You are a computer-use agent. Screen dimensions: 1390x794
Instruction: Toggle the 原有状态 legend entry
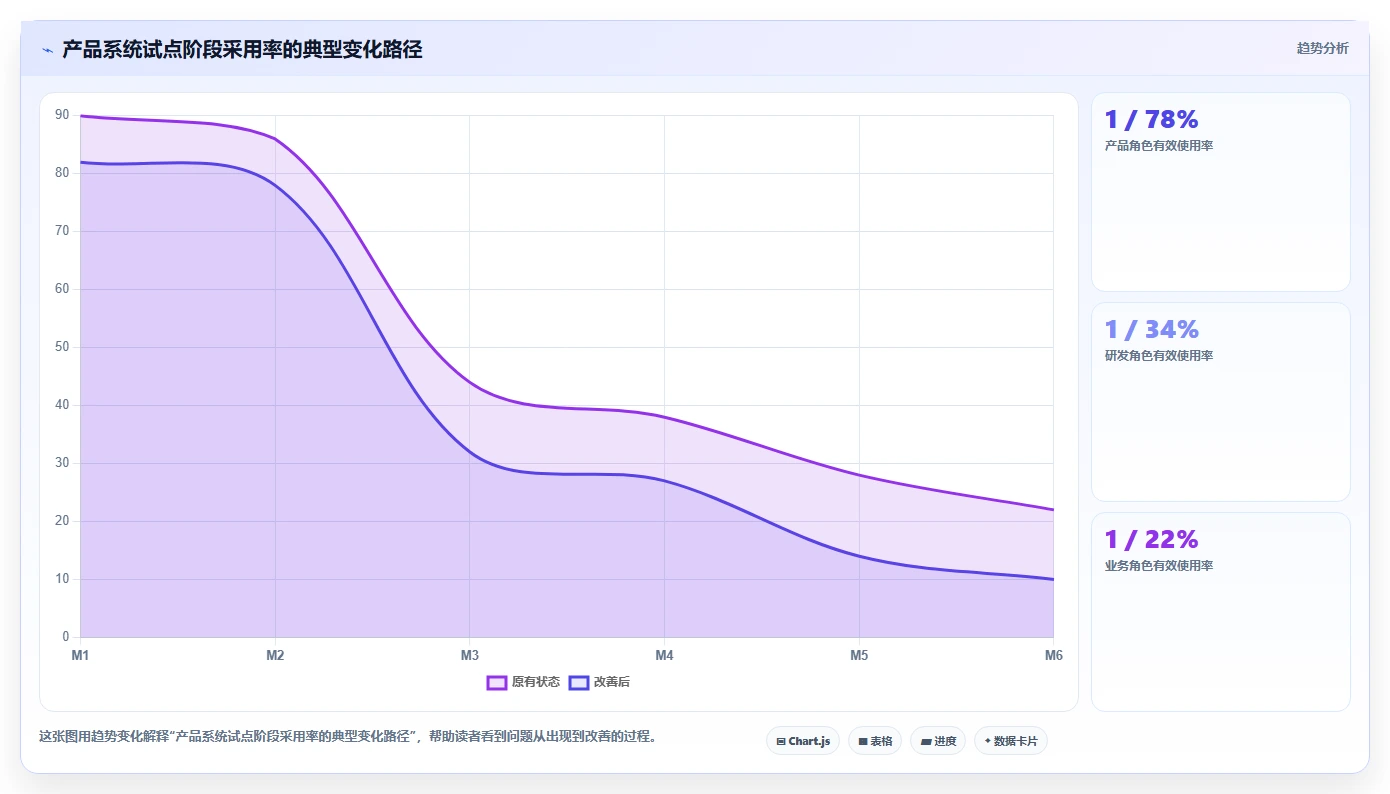[523, 682]
